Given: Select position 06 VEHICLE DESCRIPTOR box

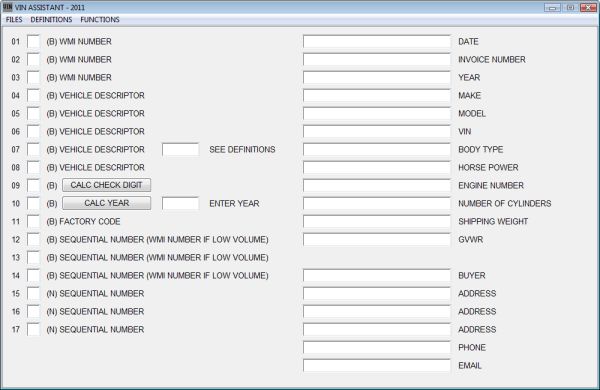Looking at the screenshot, I should (x=33, y=131).
